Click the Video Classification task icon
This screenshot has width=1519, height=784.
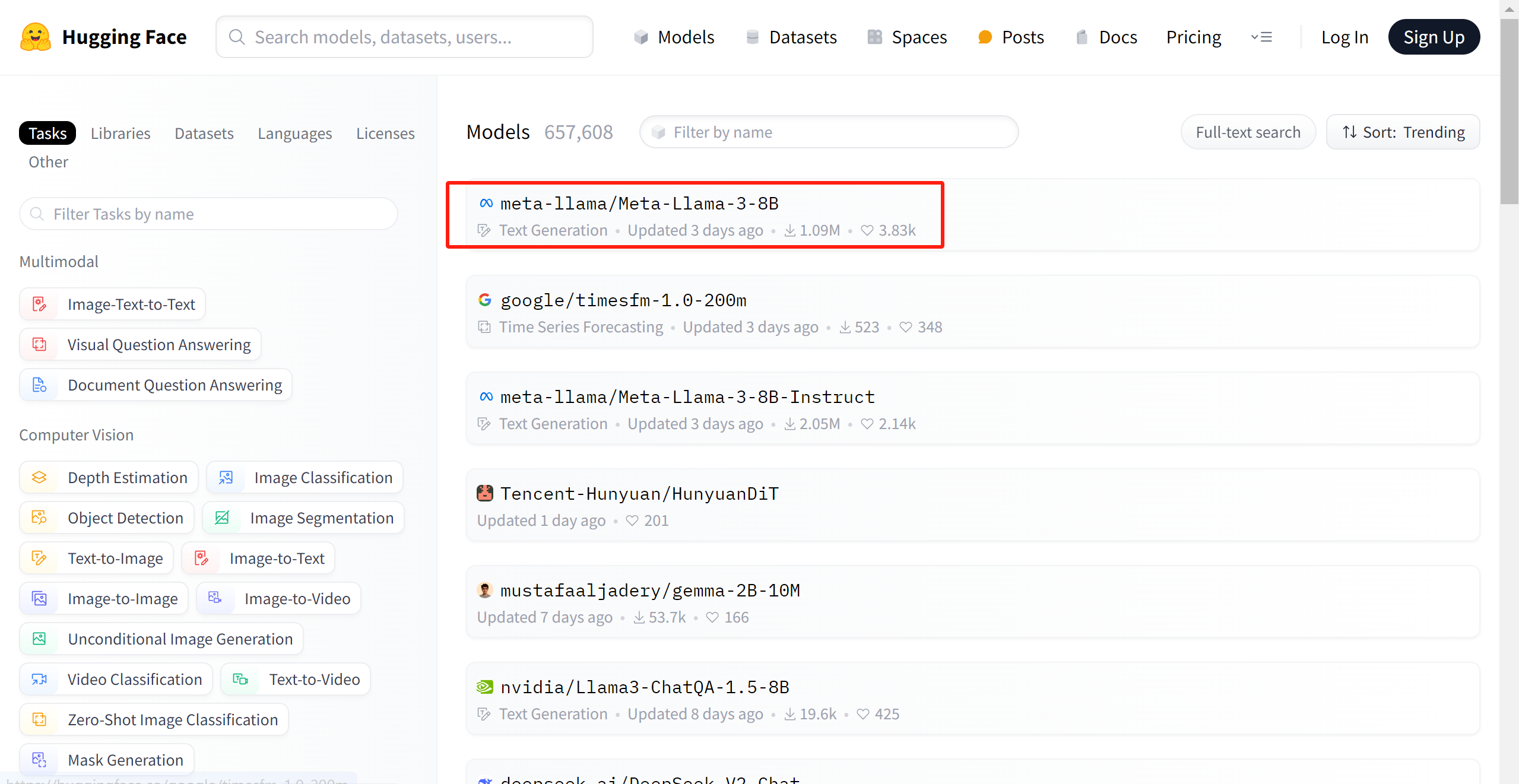pos(39,680)
